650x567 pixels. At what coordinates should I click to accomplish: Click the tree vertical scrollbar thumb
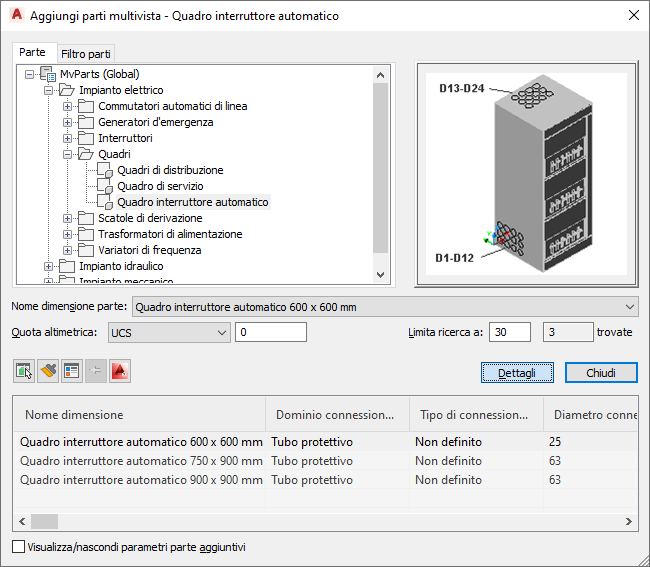[380, 168]
